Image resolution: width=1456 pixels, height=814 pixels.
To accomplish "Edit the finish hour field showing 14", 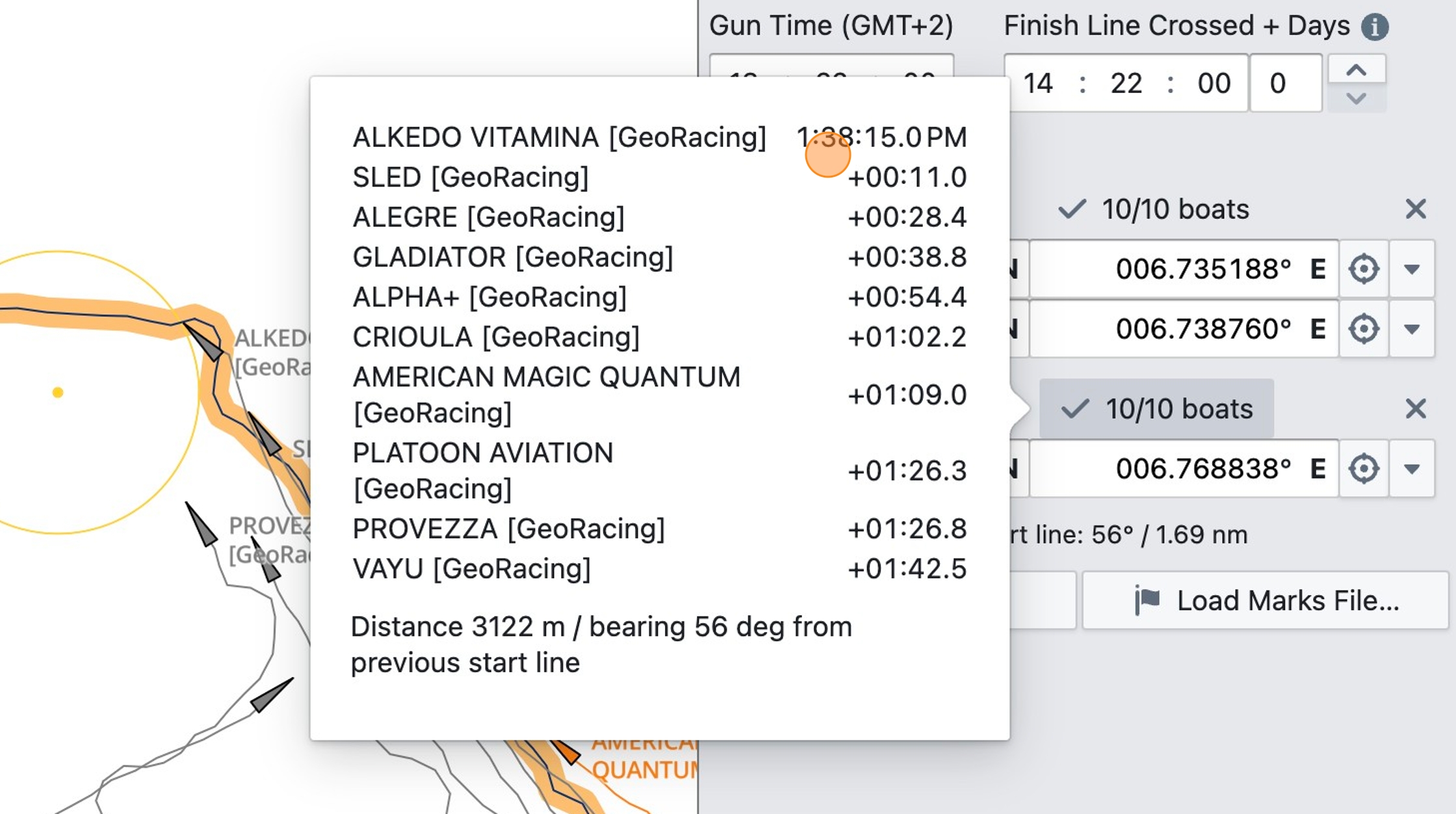I will point(1038,83).
